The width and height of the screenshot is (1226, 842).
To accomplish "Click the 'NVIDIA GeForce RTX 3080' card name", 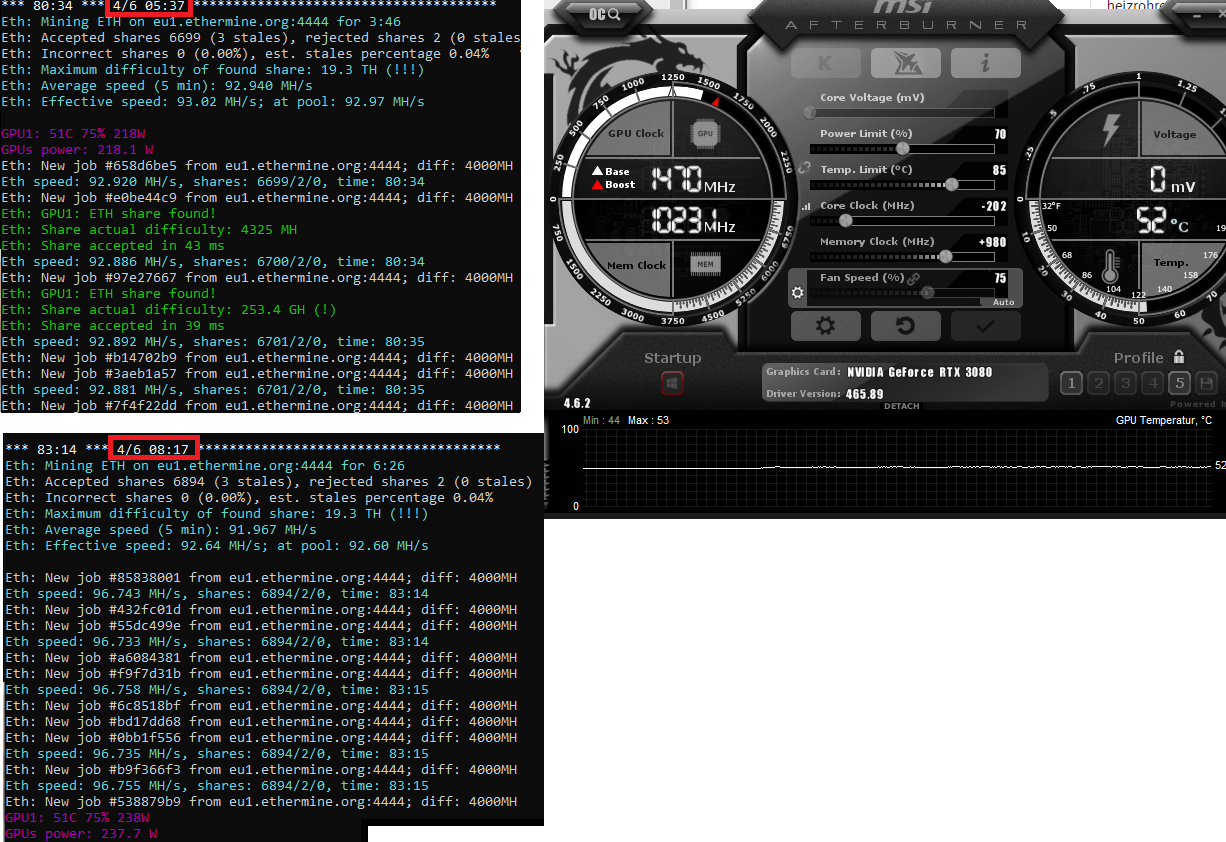I will 919,372.
